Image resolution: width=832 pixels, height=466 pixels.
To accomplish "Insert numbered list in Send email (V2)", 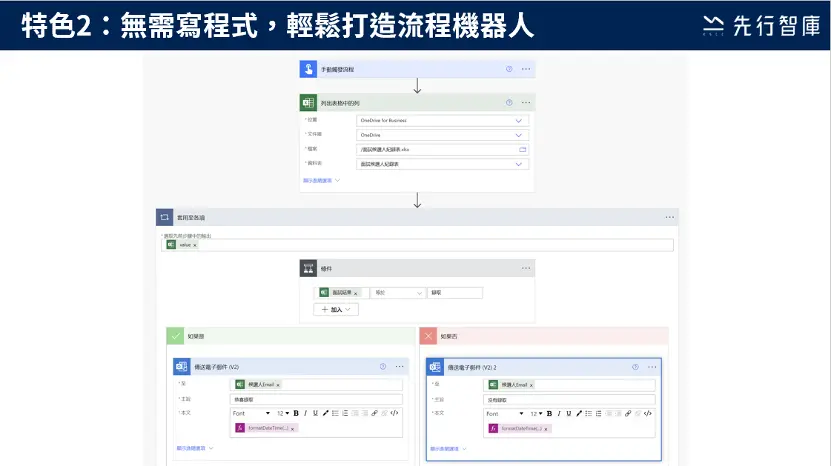I will pyautogui.click(x=345, y=413).
